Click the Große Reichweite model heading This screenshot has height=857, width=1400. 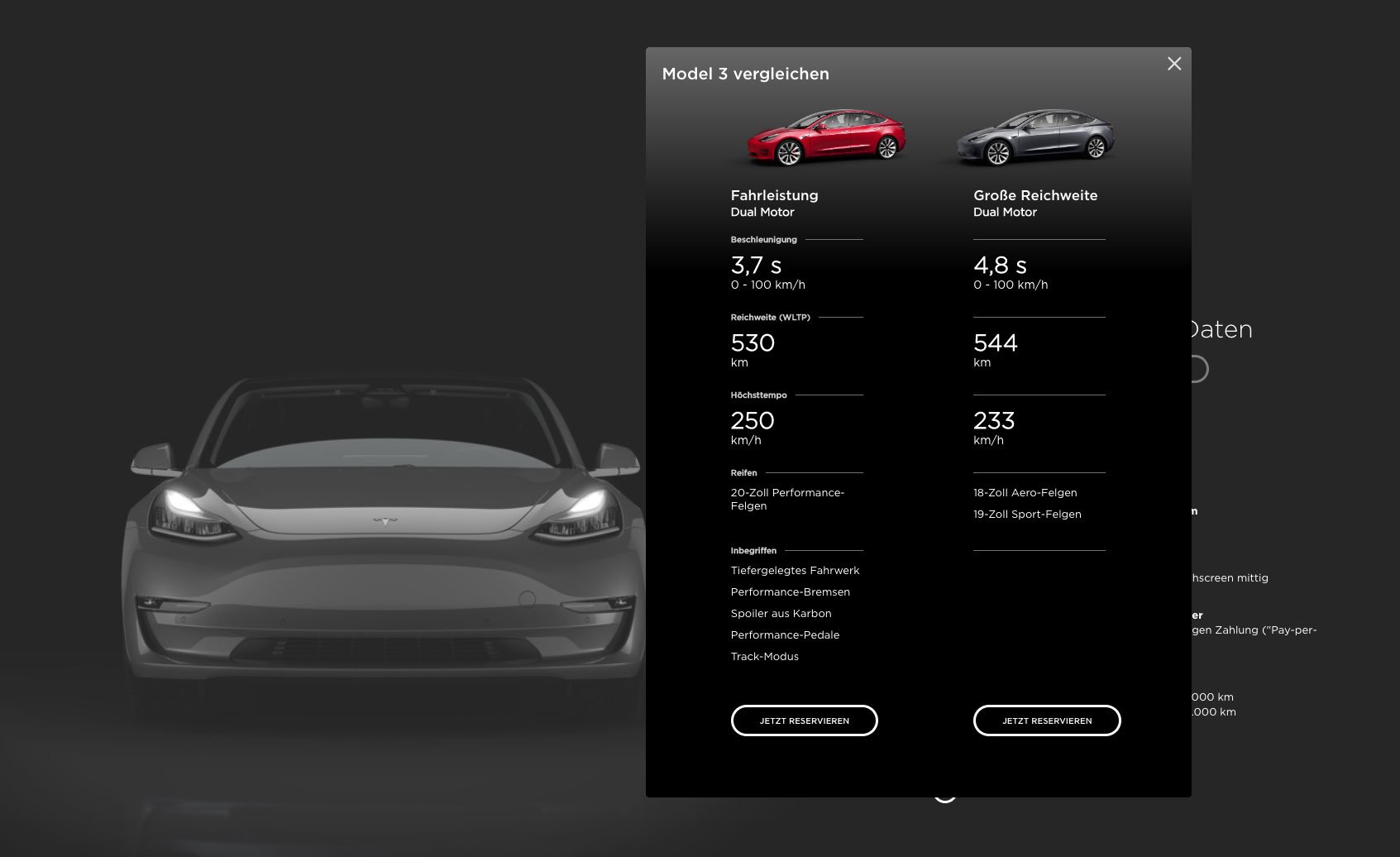point(1035,195)
